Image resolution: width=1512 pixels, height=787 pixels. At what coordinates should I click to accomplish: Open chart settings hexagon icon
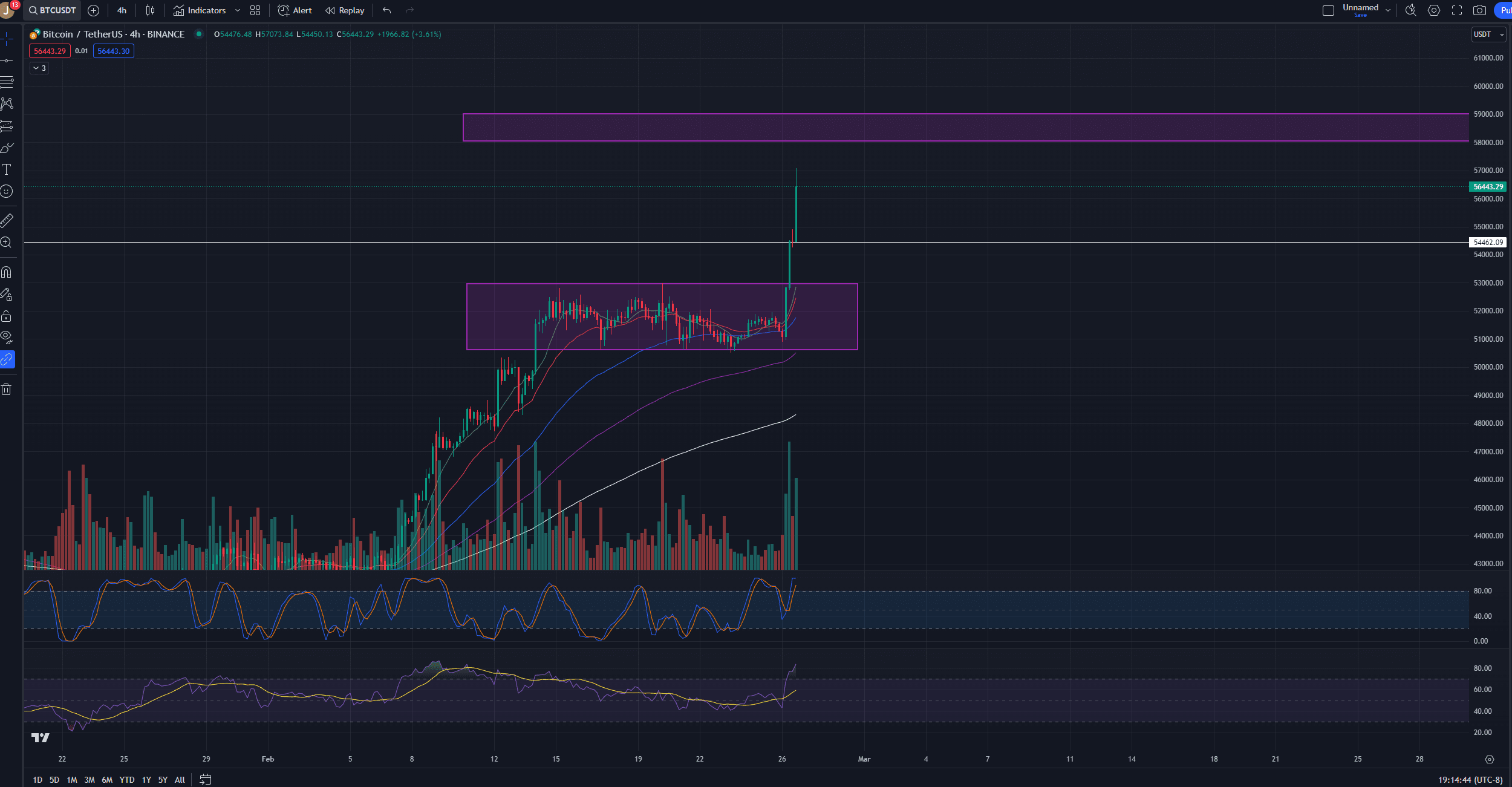[x=1434, y=10]
